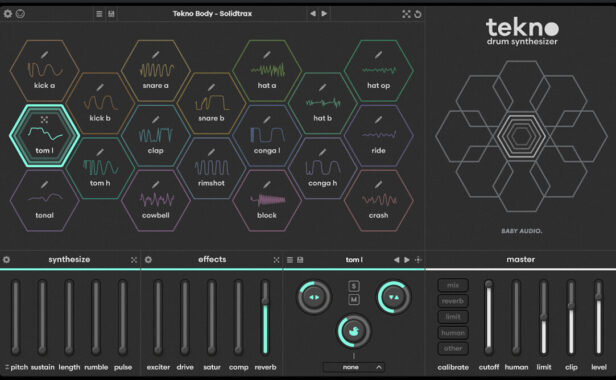Select the tonal drum pad

[x=44, y=201]
